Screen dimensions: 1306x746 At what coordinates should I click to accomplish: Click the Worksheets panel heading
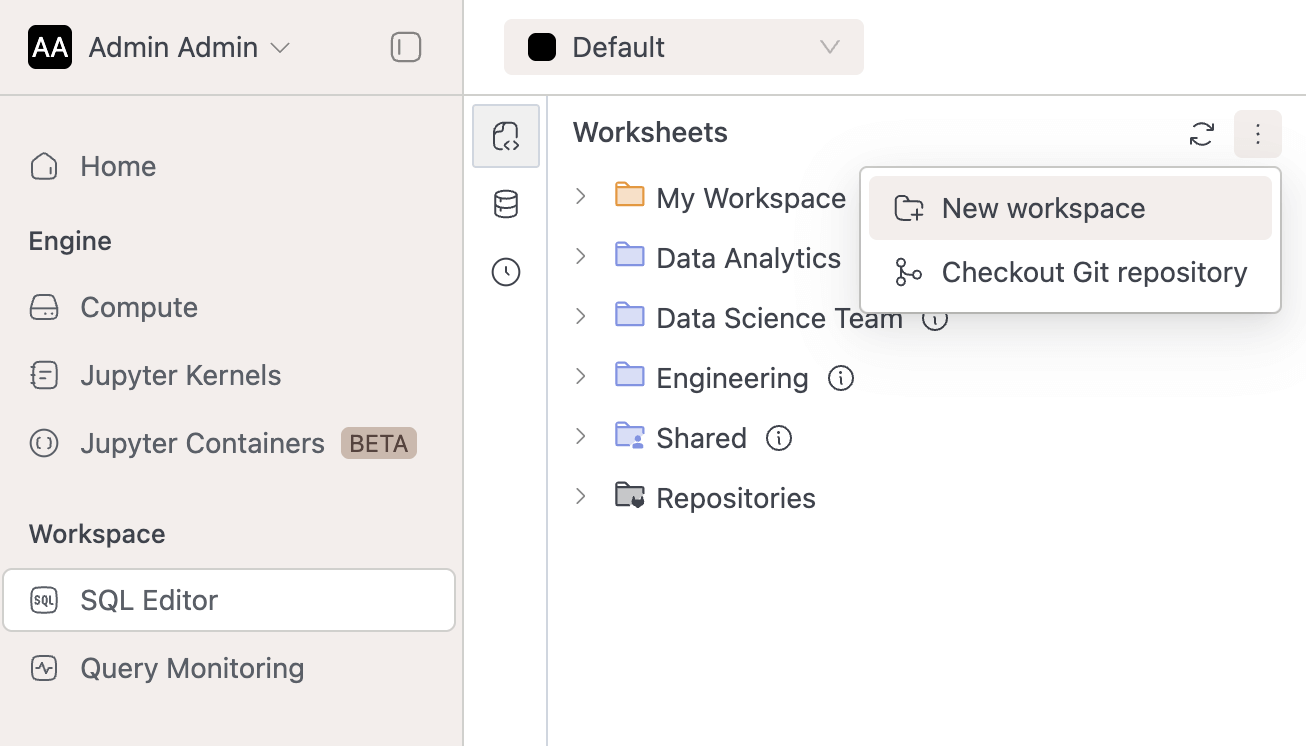click(x=650, y=132)
